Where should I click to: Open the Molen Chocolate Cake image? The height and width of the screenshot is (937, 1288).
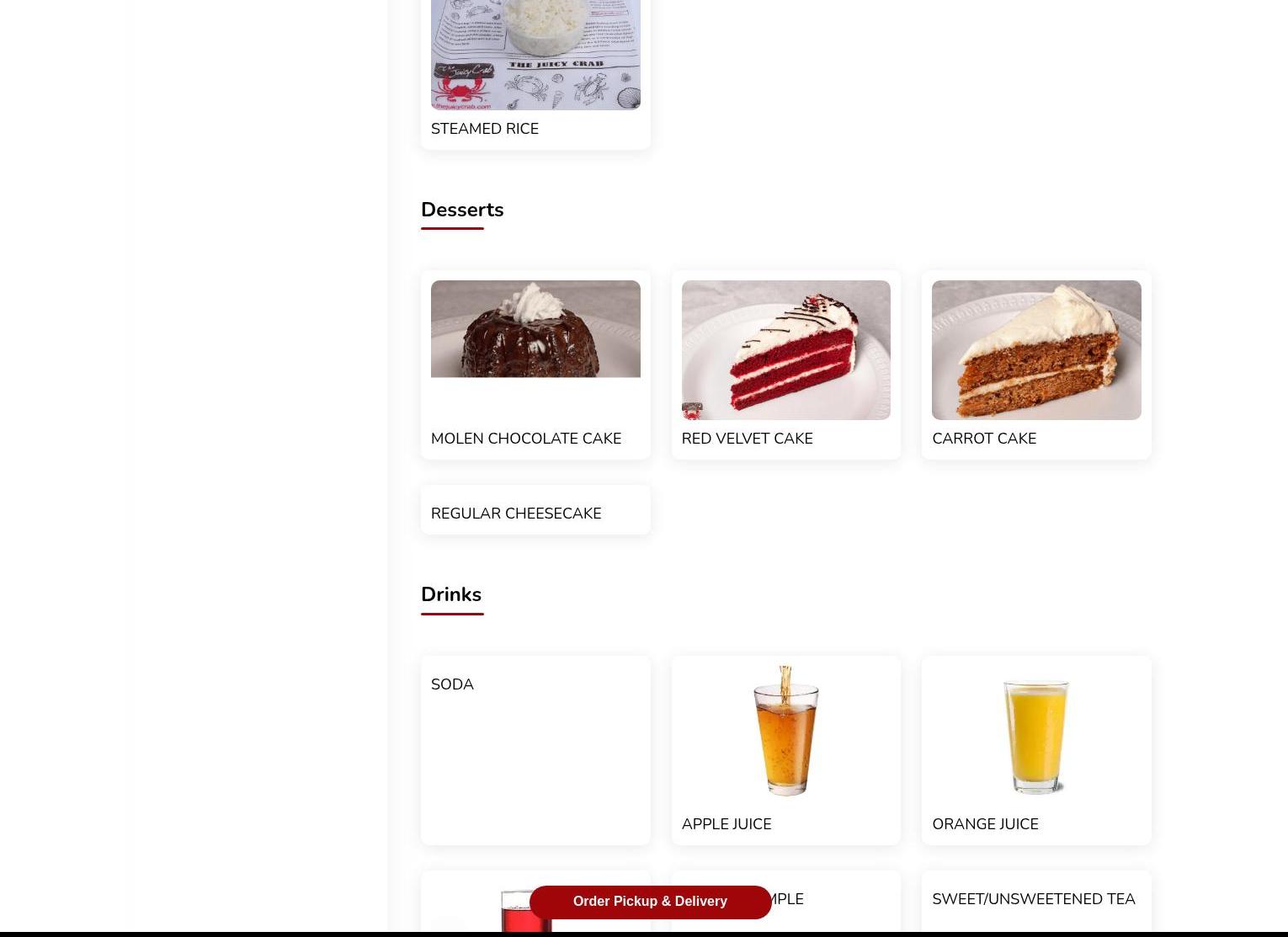[x=535, y=329]
